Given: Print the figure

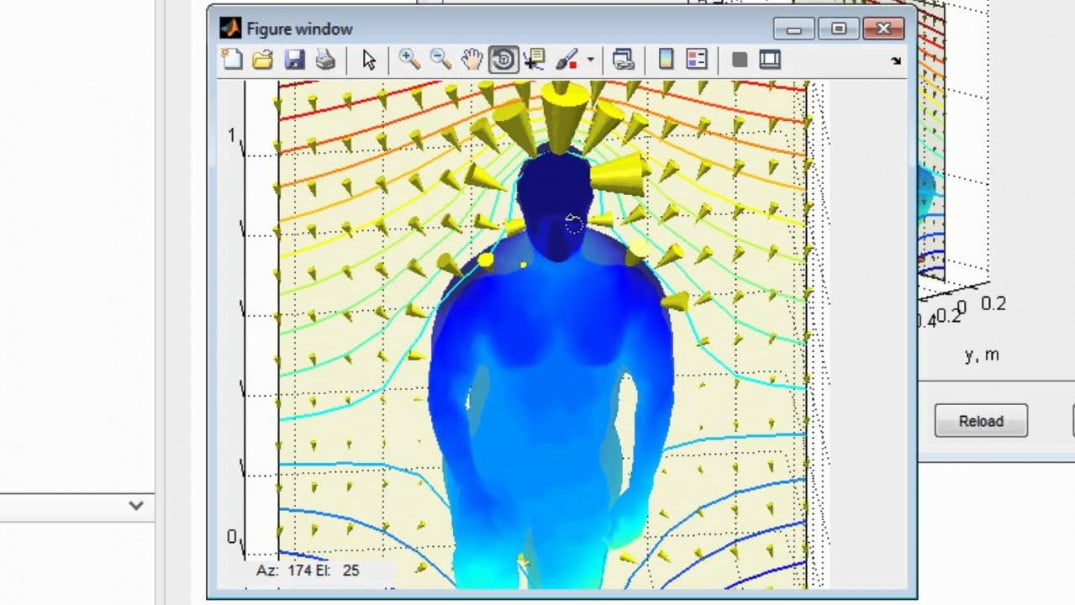Looking at the screenshot, I should click(x=323, y=59).
